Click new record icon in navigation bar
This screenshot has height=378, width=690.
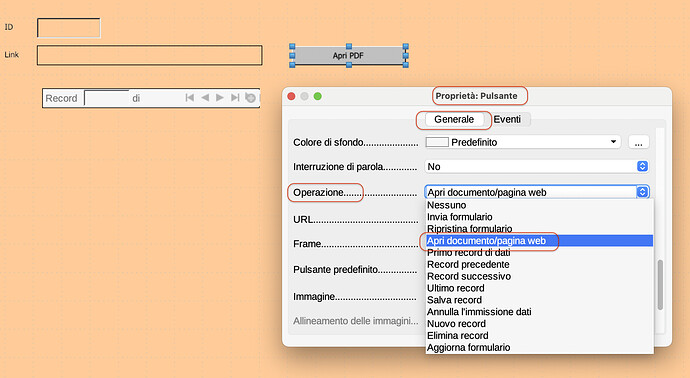(x=250, y=98)
